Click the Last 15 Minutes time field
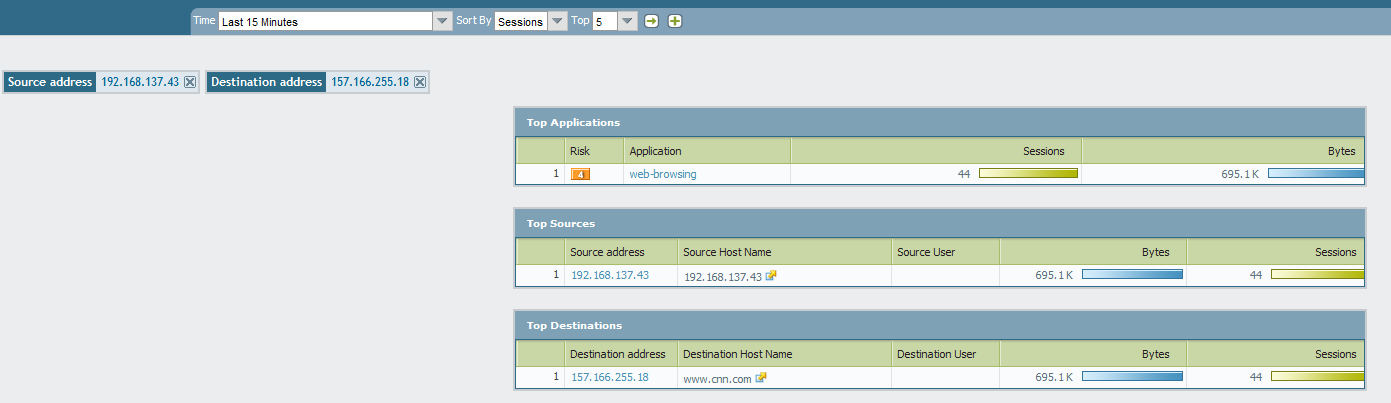This screenshot has width=1391, height=403. click(x=325, y=21)
